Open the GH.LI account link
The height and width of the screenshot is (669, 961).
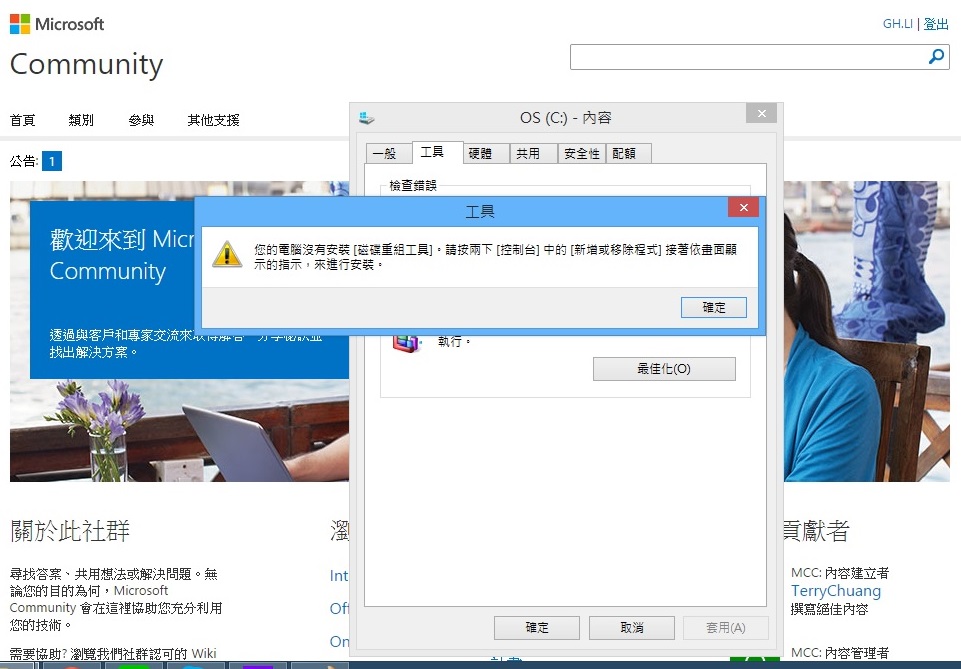897,24
